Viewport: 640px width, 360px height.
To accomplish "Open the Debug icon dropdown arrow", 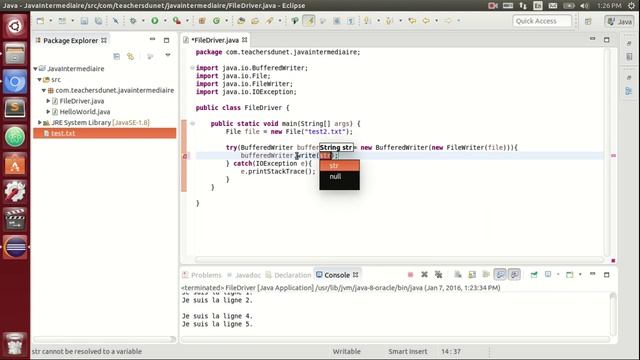I will coord(143,21).
